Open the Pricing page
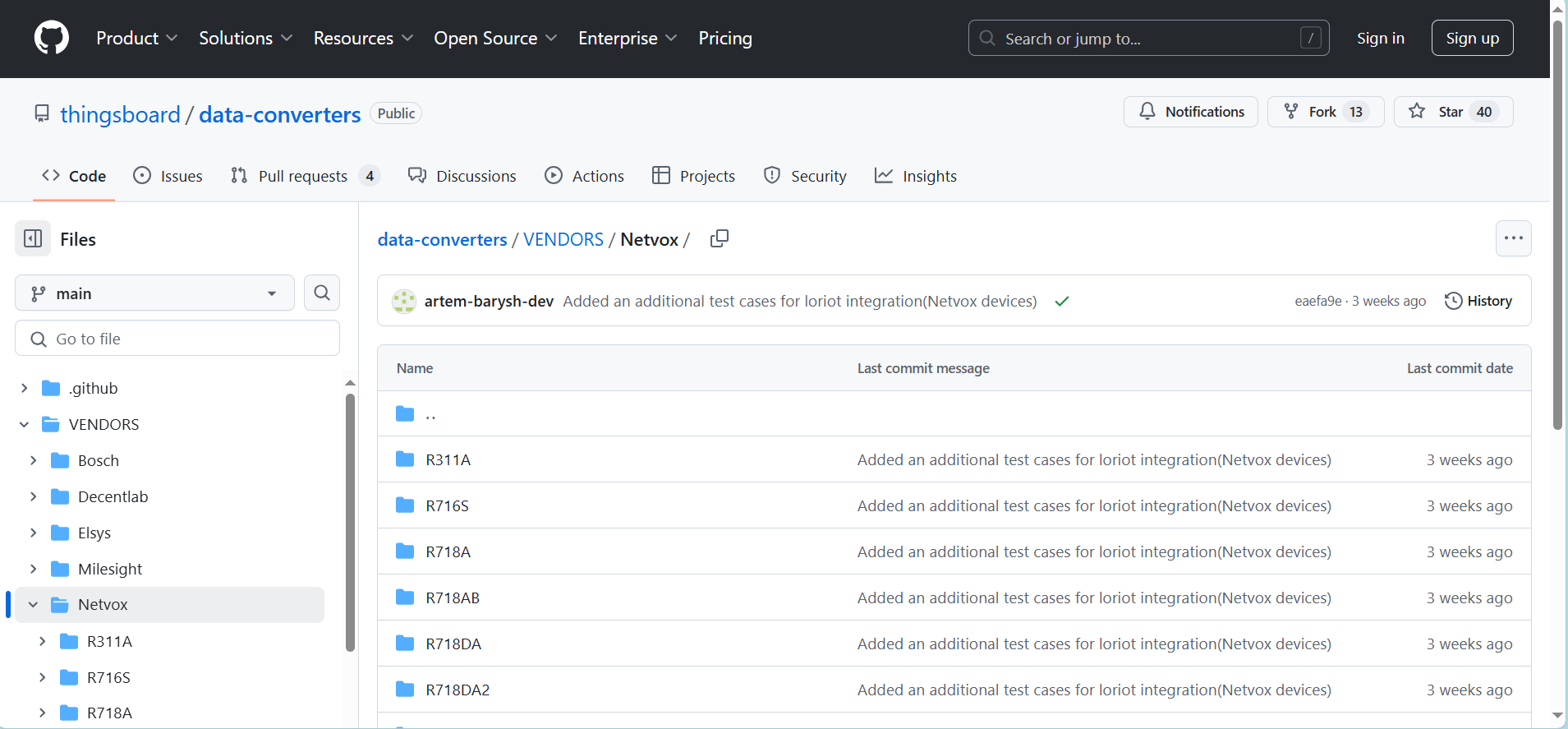 (x=725, y=38)
